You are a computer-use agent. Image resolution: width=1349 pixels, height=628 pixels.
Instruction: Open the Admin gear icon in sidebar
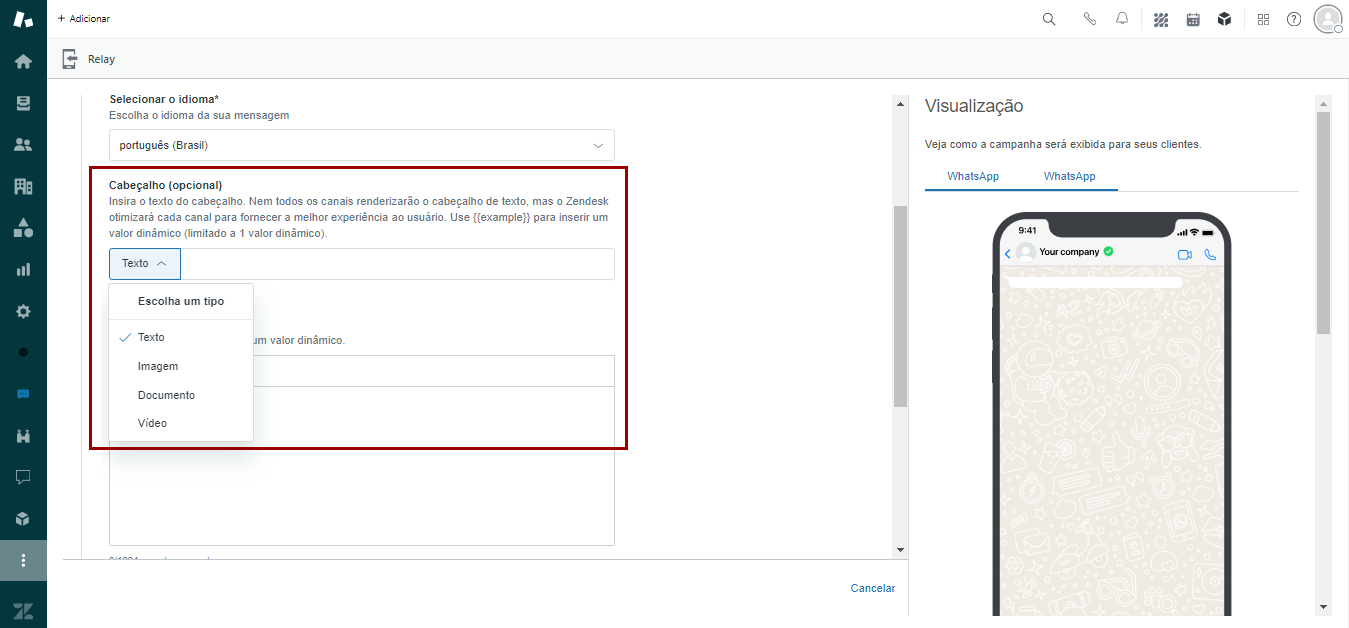click(x=23, y=311)
